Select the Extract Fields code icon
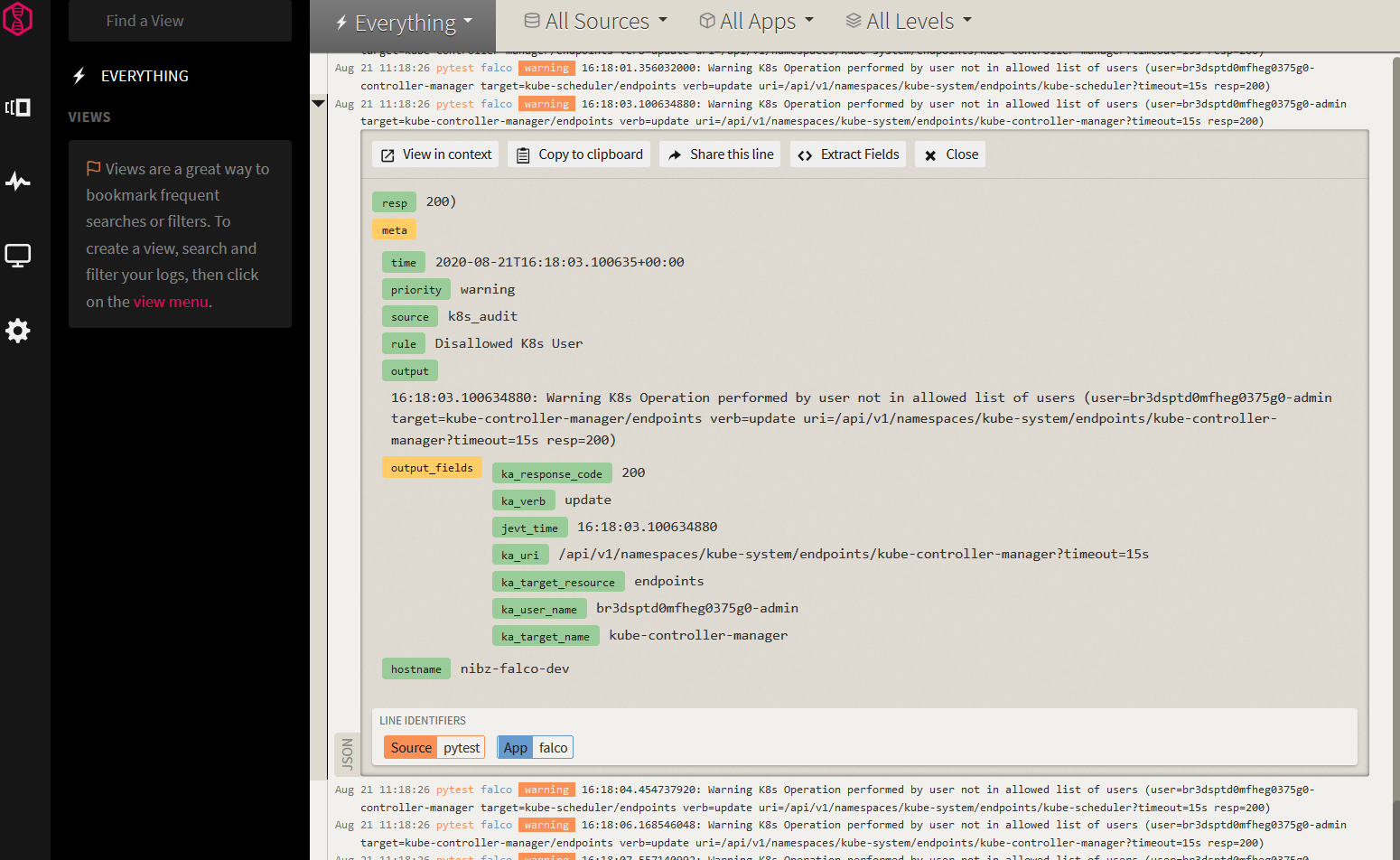 pos(807,154)
